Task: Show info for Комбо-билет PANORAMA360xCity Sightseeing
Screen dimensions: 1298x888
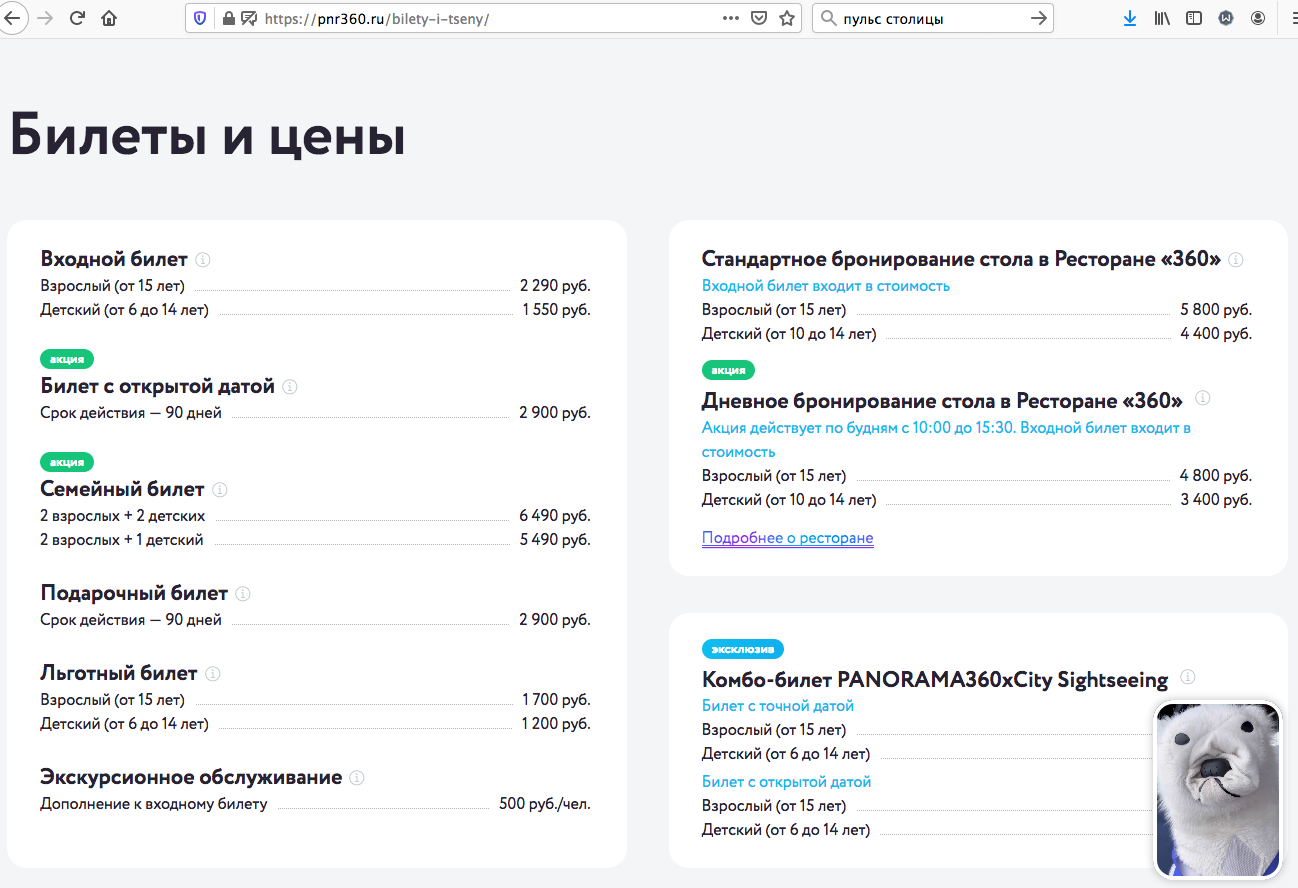Action: coord(1188,677)
